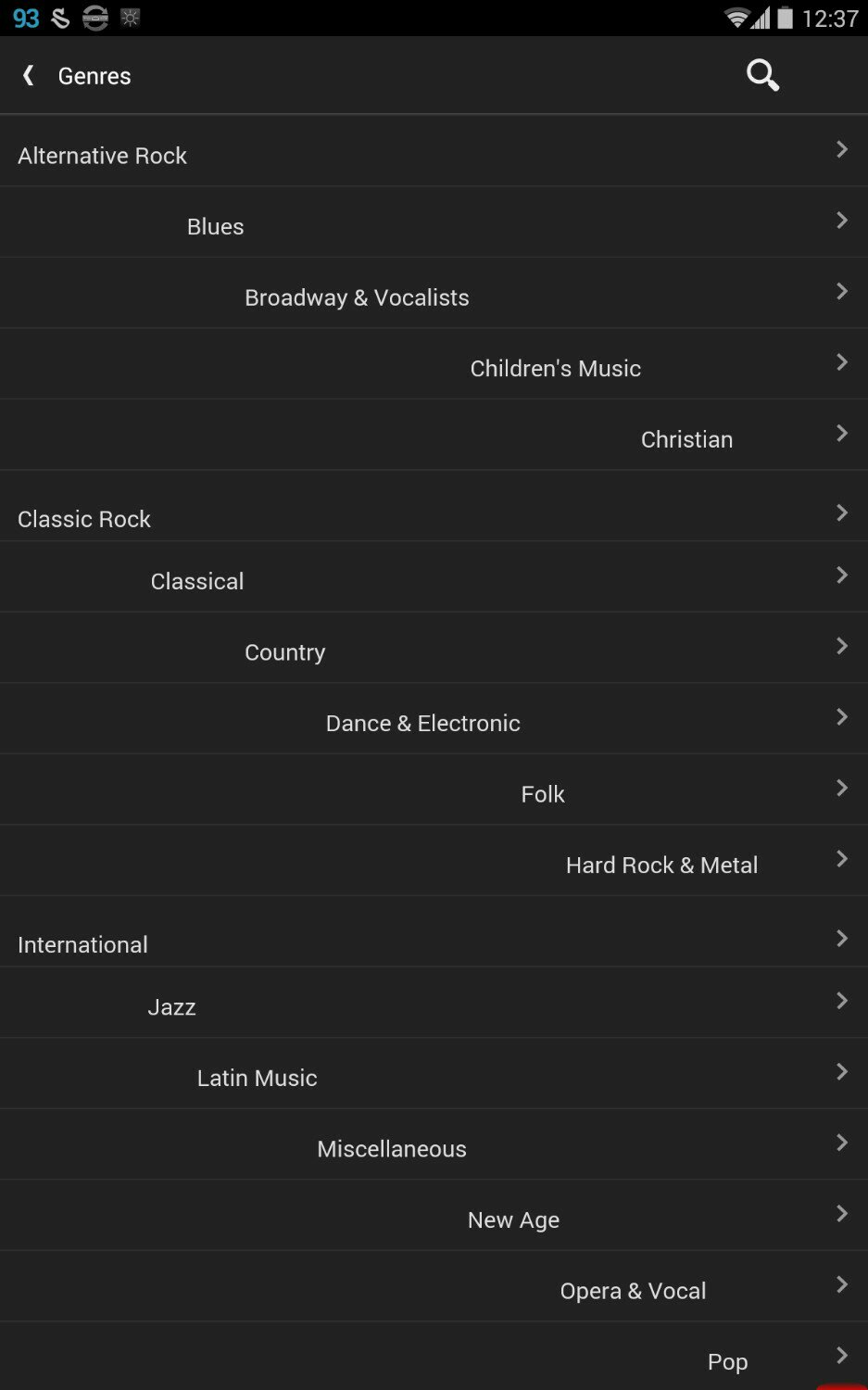The height and width of the screenshot is (1390, 868).
Task: Open Broadway & Vocalists genre
Action: tap(357, 297)
